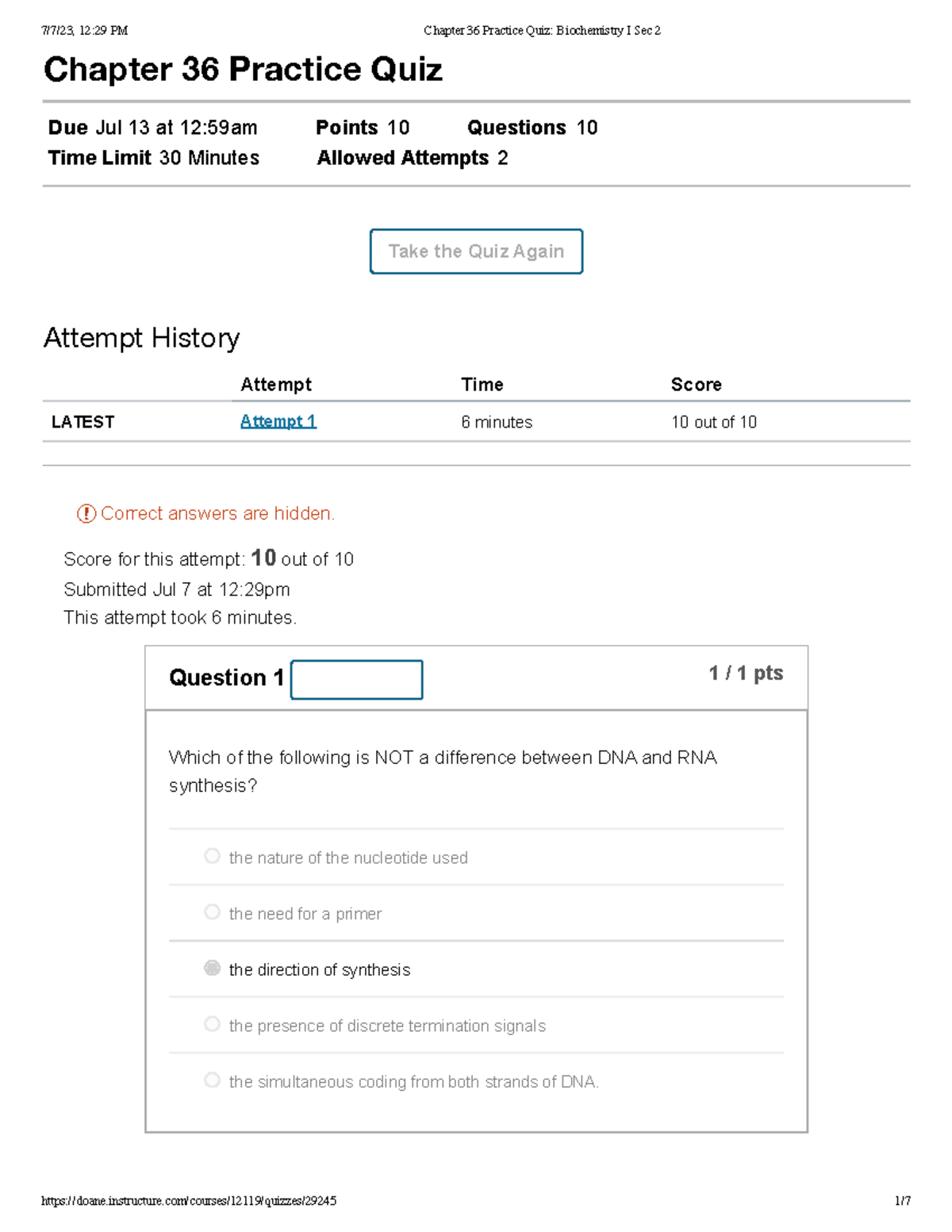This screenshot has width=952, height=1232.
Task: Select 'presence of discrete termination signals' option
Action: click(x=212, y=1024)
